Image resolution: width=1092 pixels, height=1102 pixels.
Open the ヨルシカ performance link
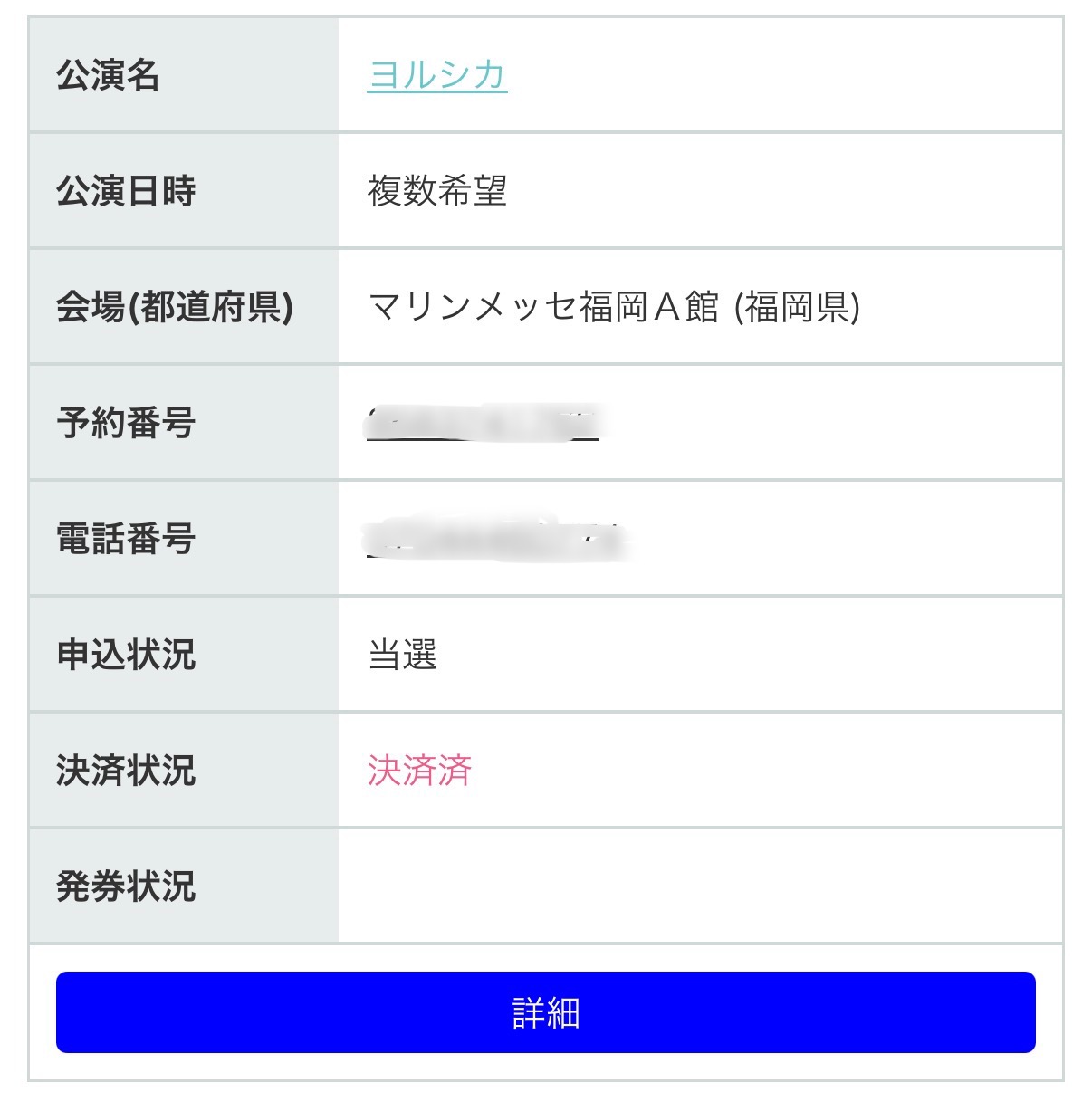tap(436, 74)
